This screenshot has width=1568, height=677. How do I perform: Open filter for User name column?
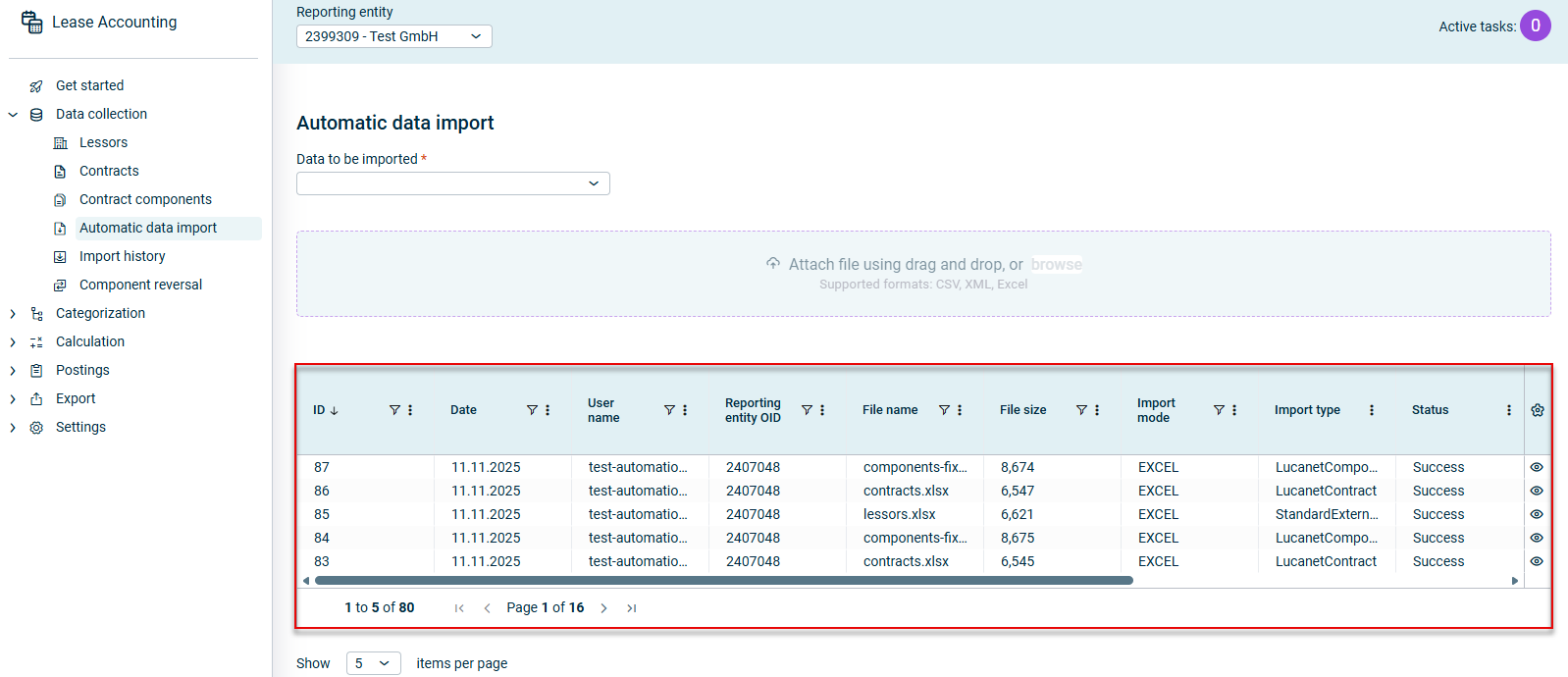(x=669, y=410)
